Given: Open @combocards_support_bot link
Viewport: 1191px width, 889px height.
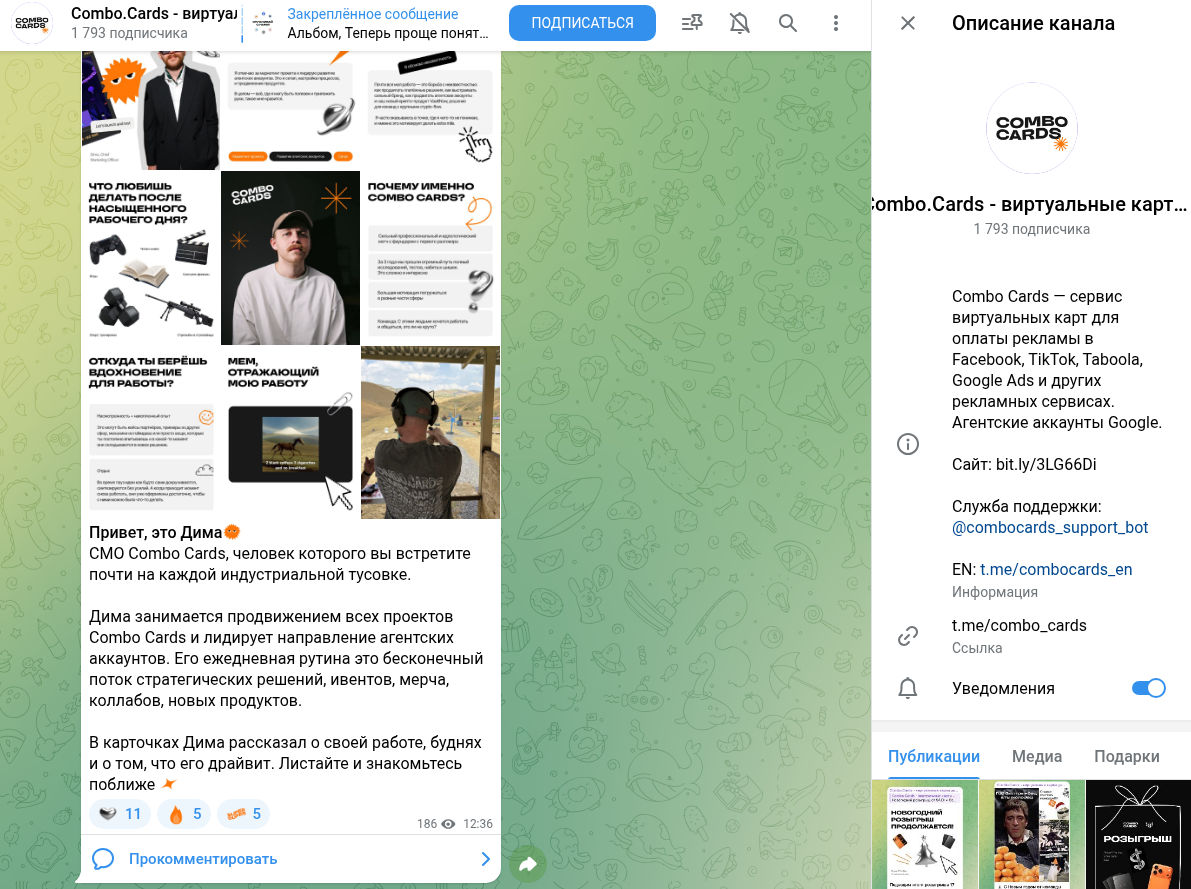Looking at the screenshot, I should (x=1050, y=527).
